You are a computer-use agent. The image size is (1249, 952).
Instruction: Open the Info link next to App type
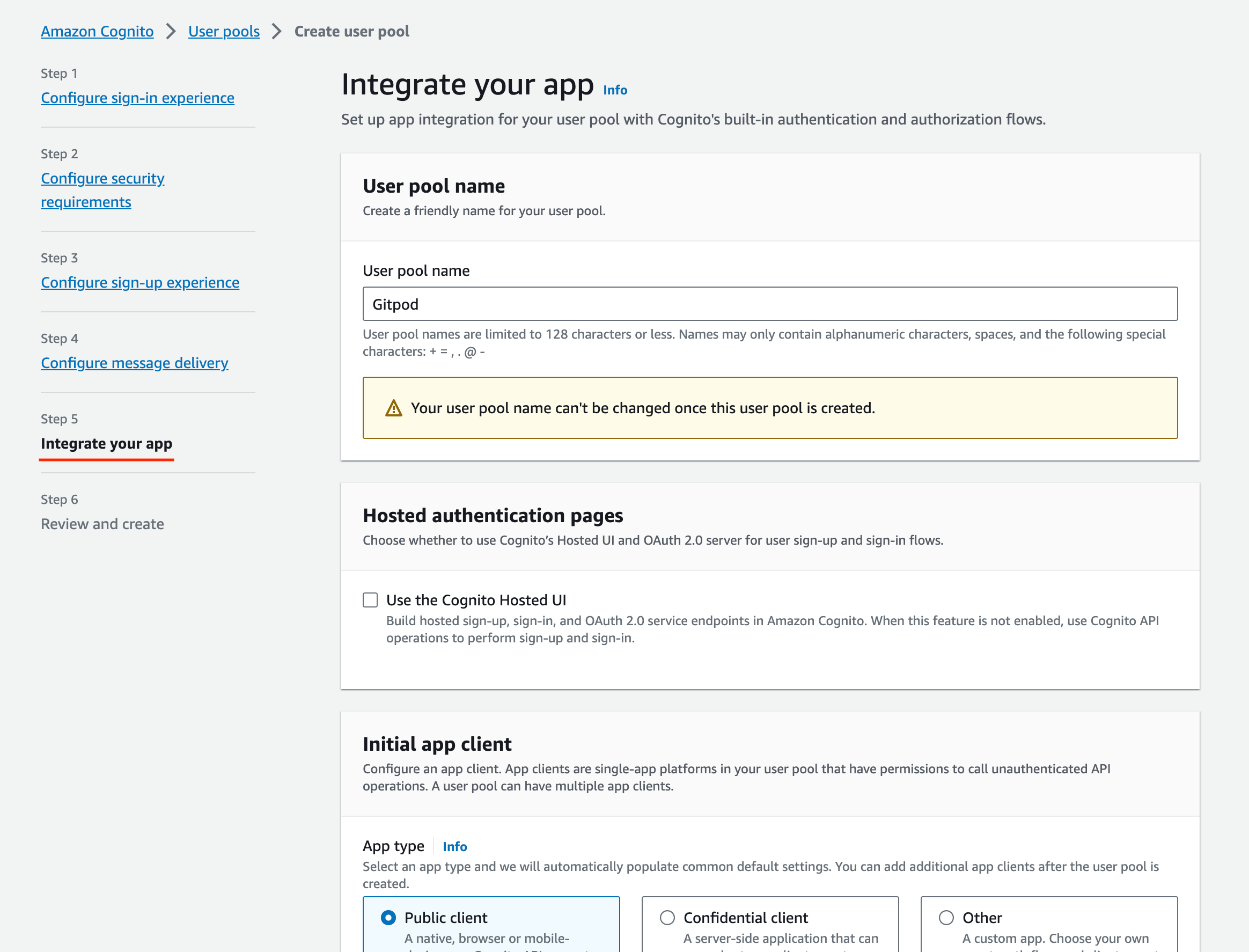pos(454,846)
